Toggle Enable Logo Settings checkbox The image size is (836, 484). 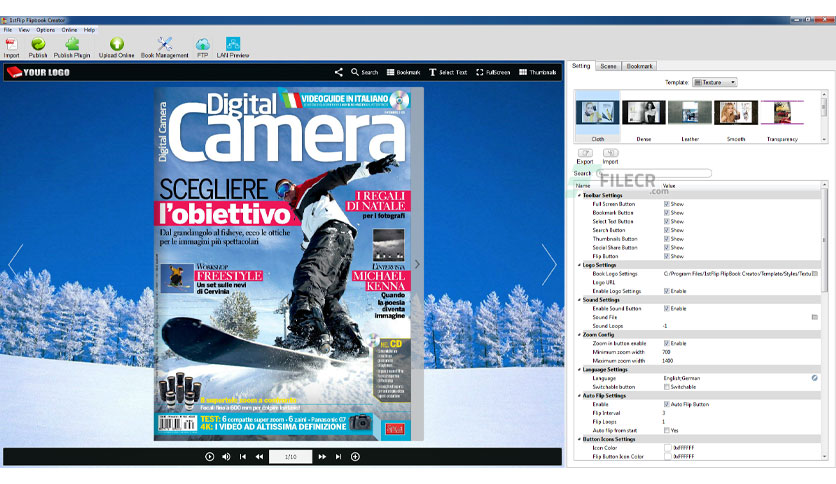click(x=666, y=291)
